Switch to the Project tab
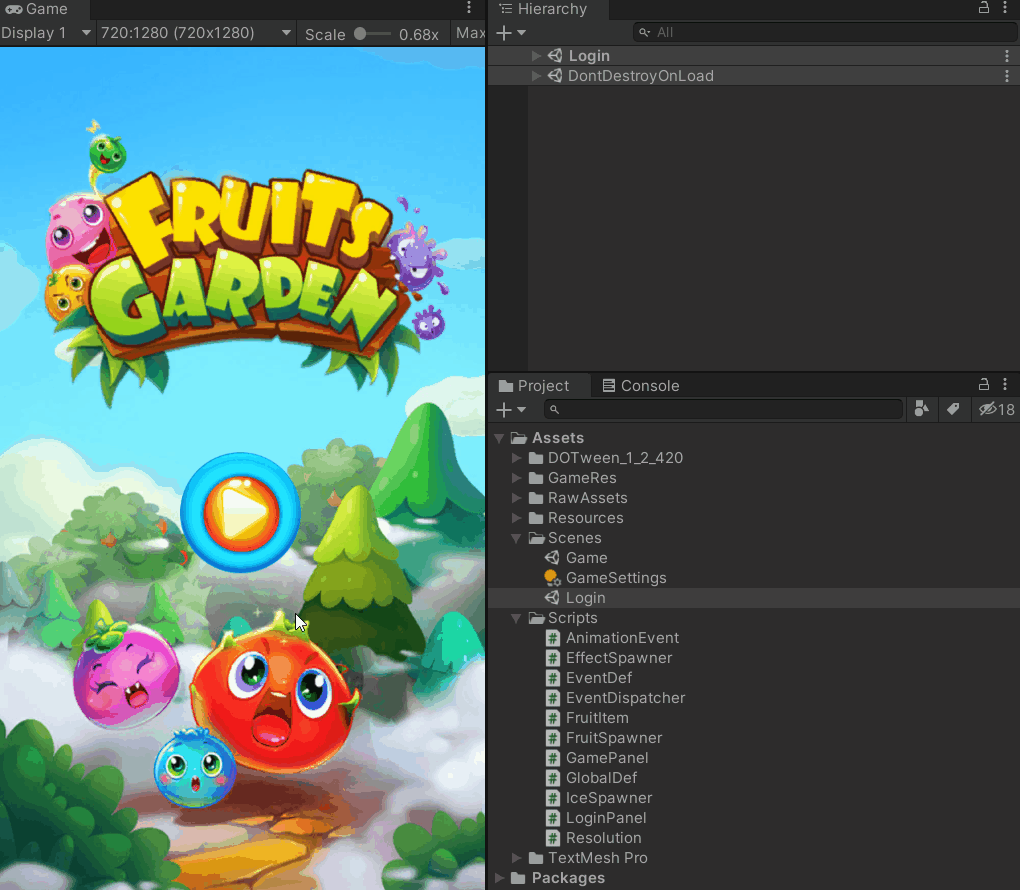The image size is (1020, 890). pos(539,386)
